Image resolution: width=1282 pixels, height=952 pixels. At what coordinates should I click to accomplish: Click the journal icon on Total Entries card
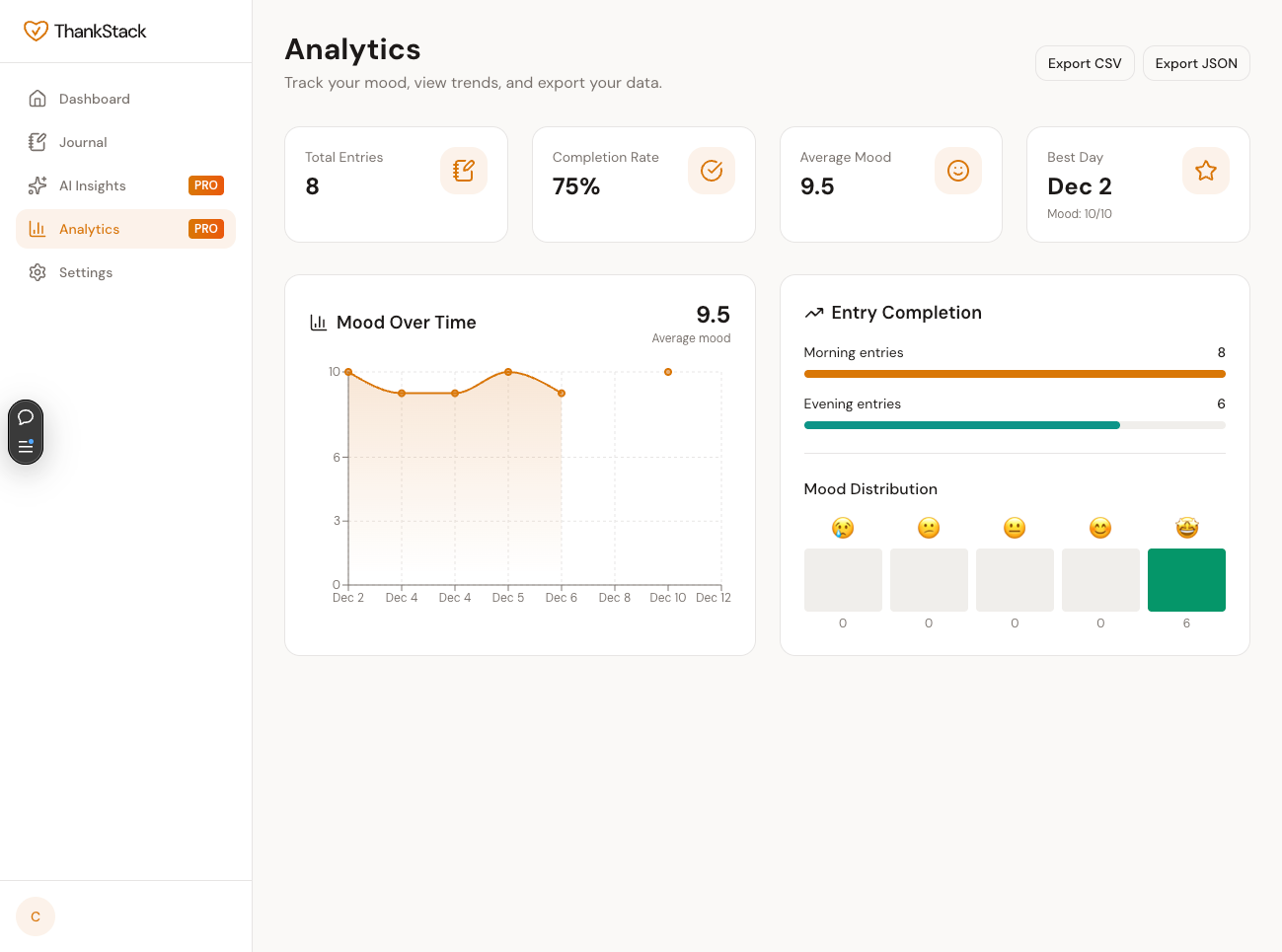point(463,170)
